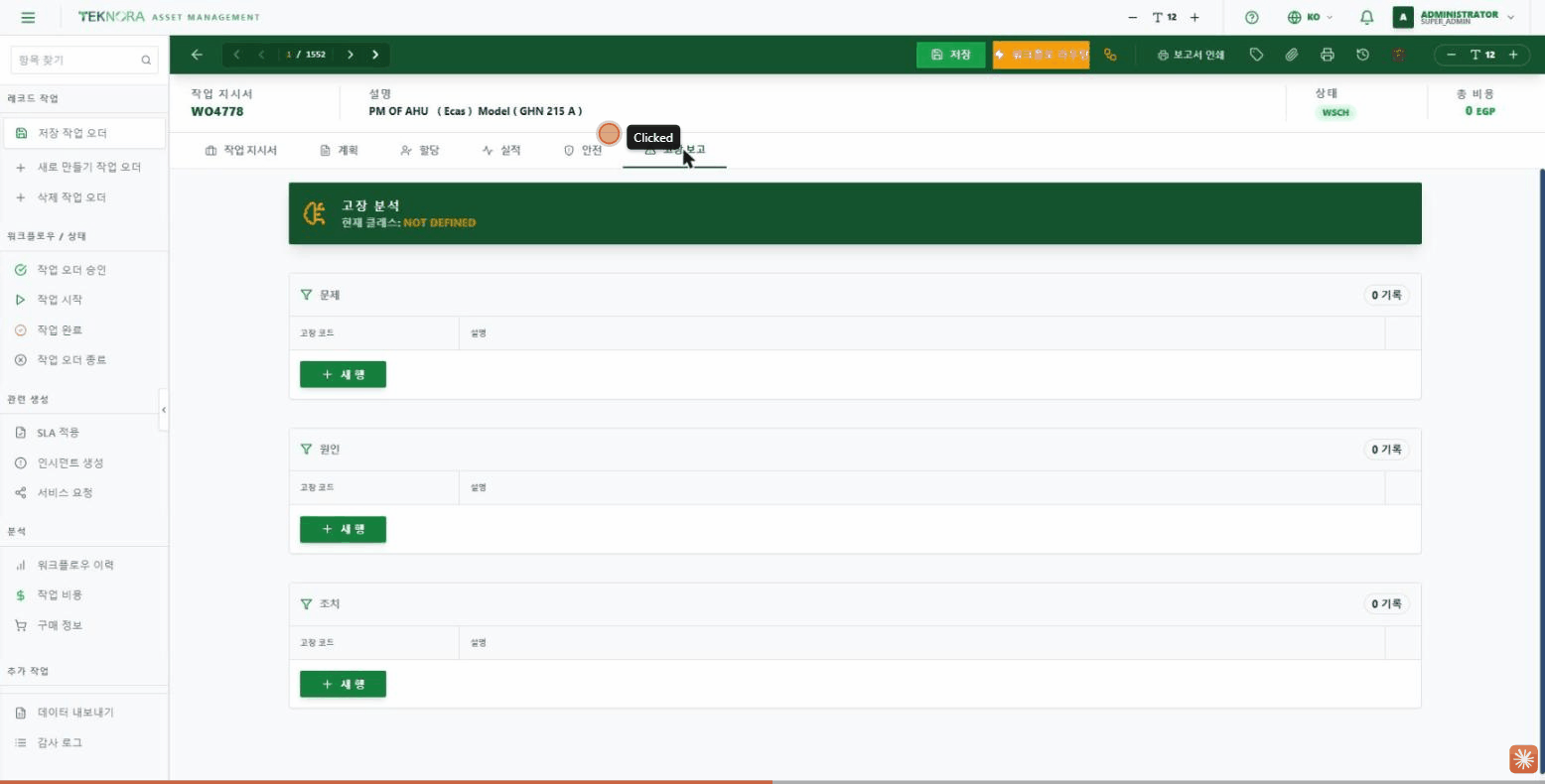The image size is (1545, 784).
Task: Click filter icon in 조치 section
Action: tap(306, 603)
